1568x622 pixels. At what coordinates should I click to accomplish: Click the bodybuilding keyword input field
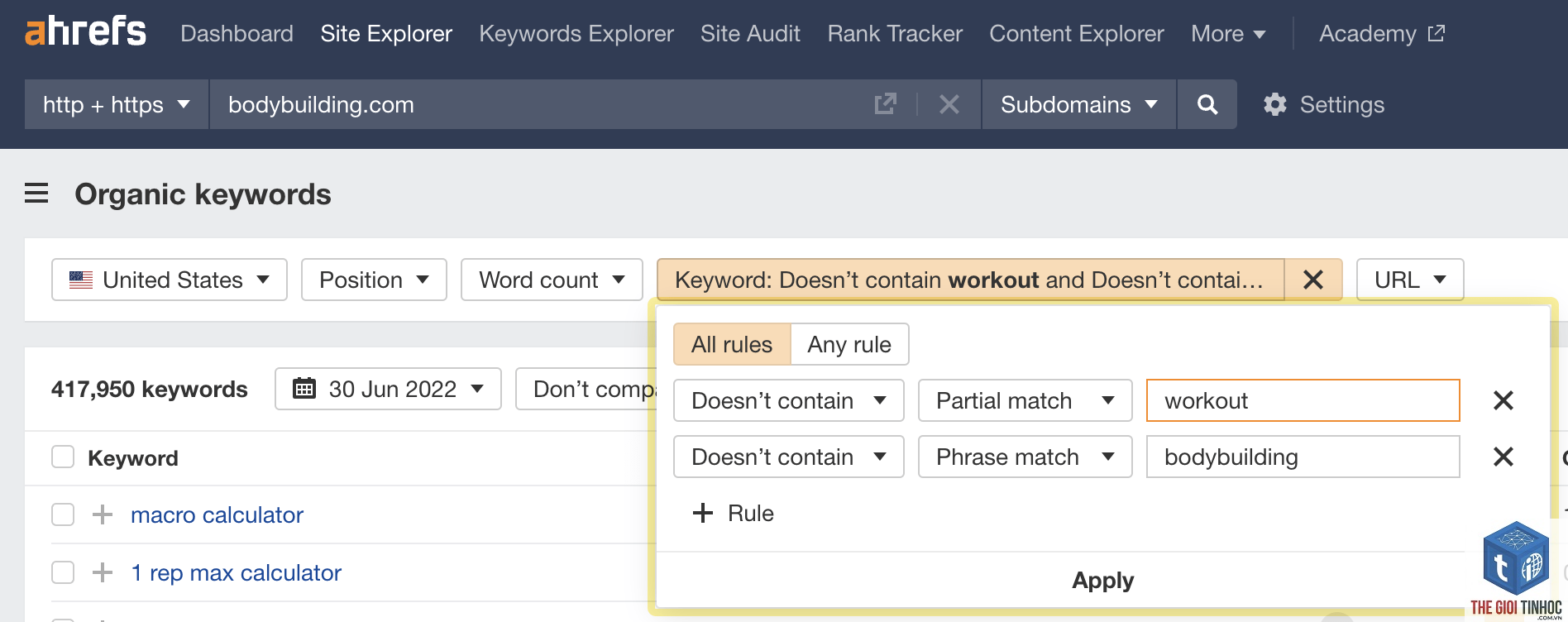click(1303, 457)
